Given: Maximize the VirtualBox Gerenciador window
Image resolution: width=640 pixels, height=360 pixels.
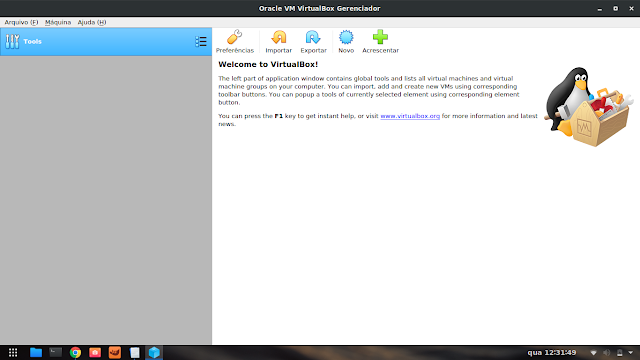Looking at the screenshot, I should [616, 9].
